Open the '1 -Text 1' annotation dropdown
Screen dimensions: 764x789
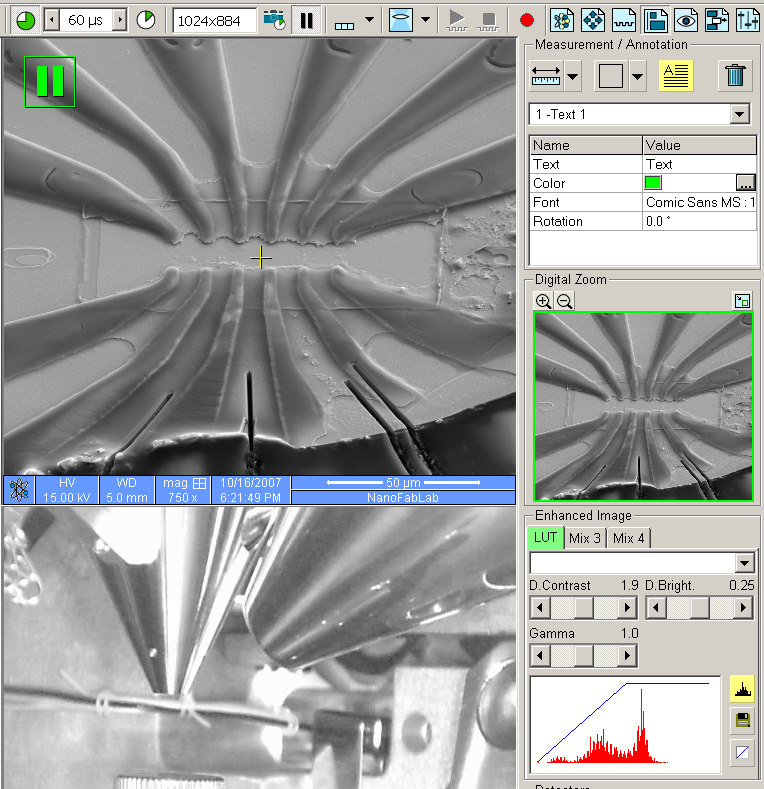click(x=740, y=115)
